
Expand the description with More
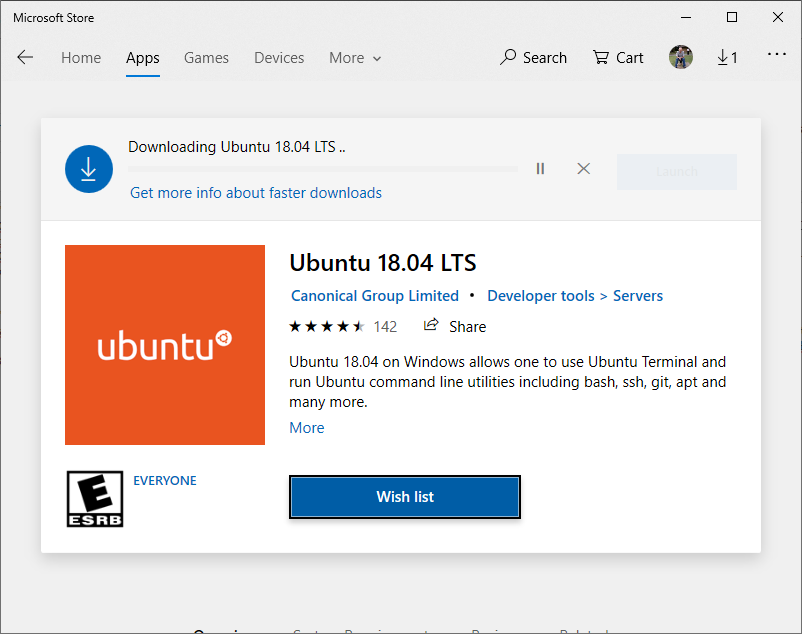click(306, 427)
